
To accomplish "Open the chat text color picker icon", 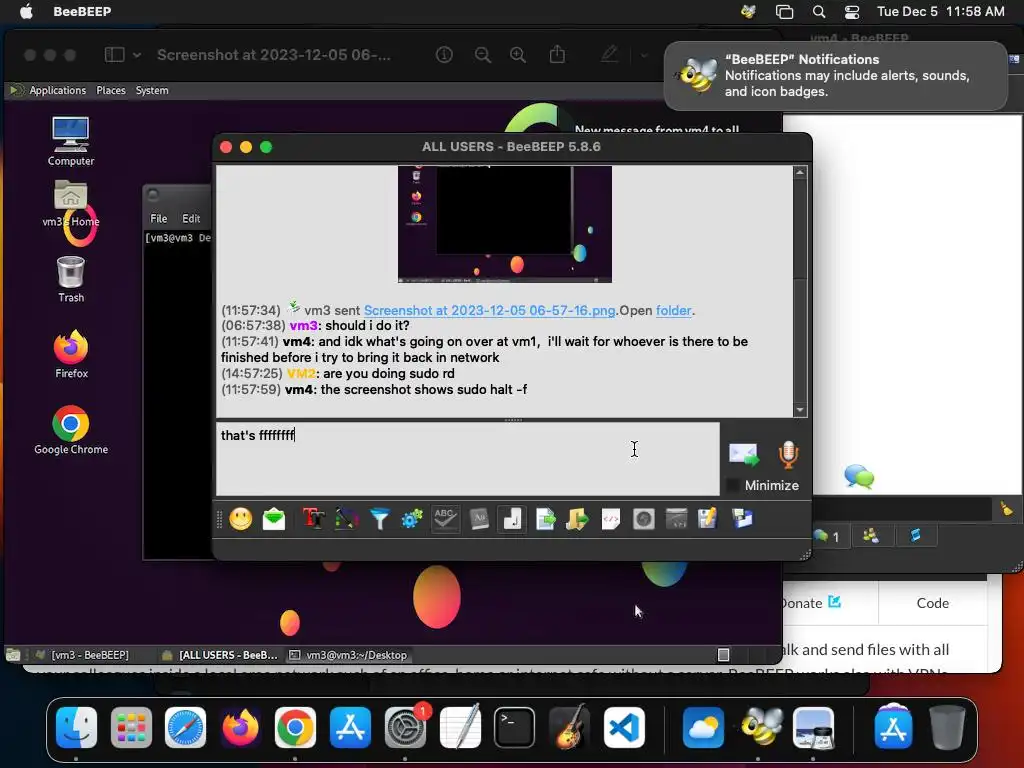I will tap(347, 519).
